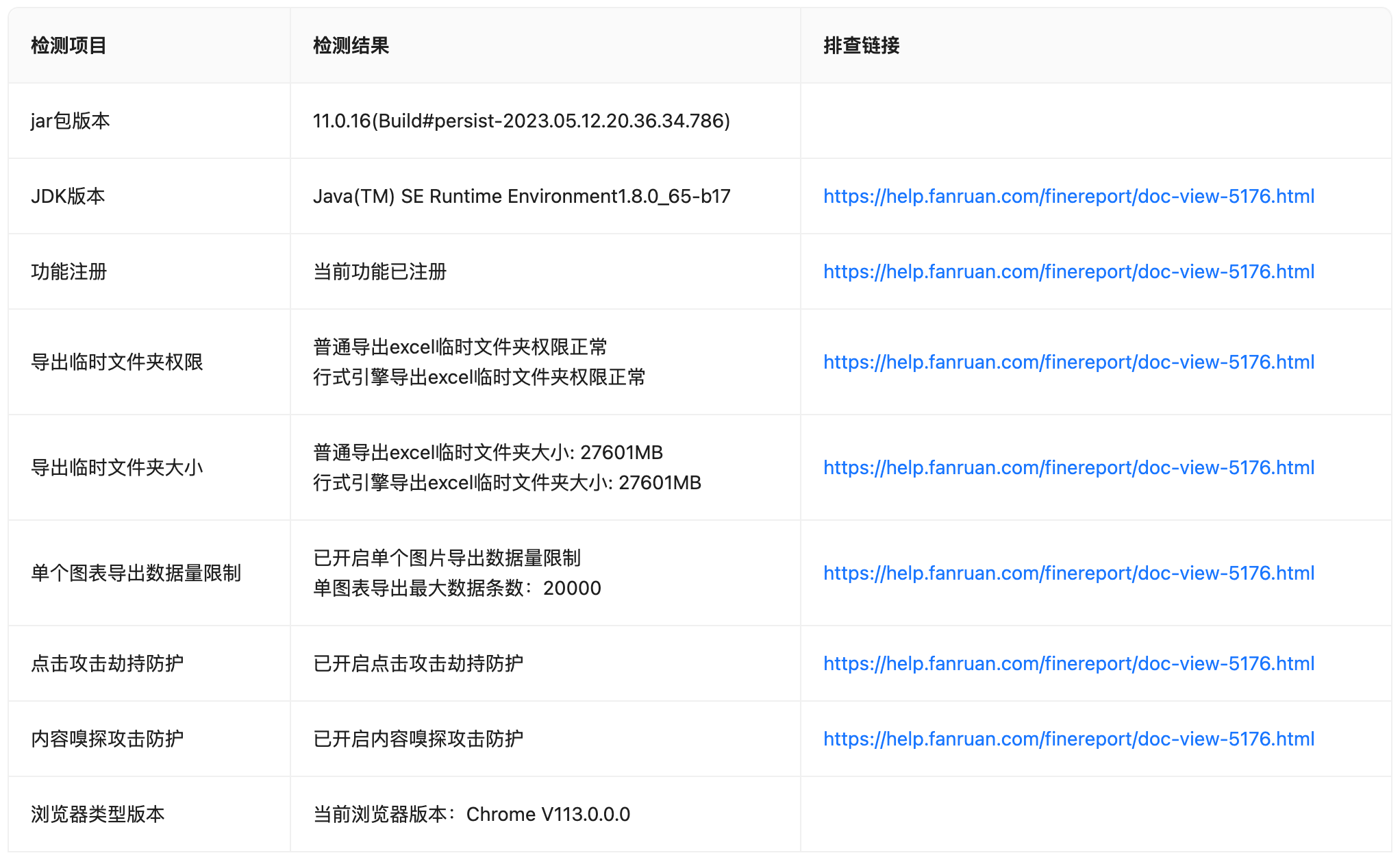Click the 普通导出excel临时文件夹权限正常 text
This screenshot has height=862, width=1400.
click(x=460, y=347)
